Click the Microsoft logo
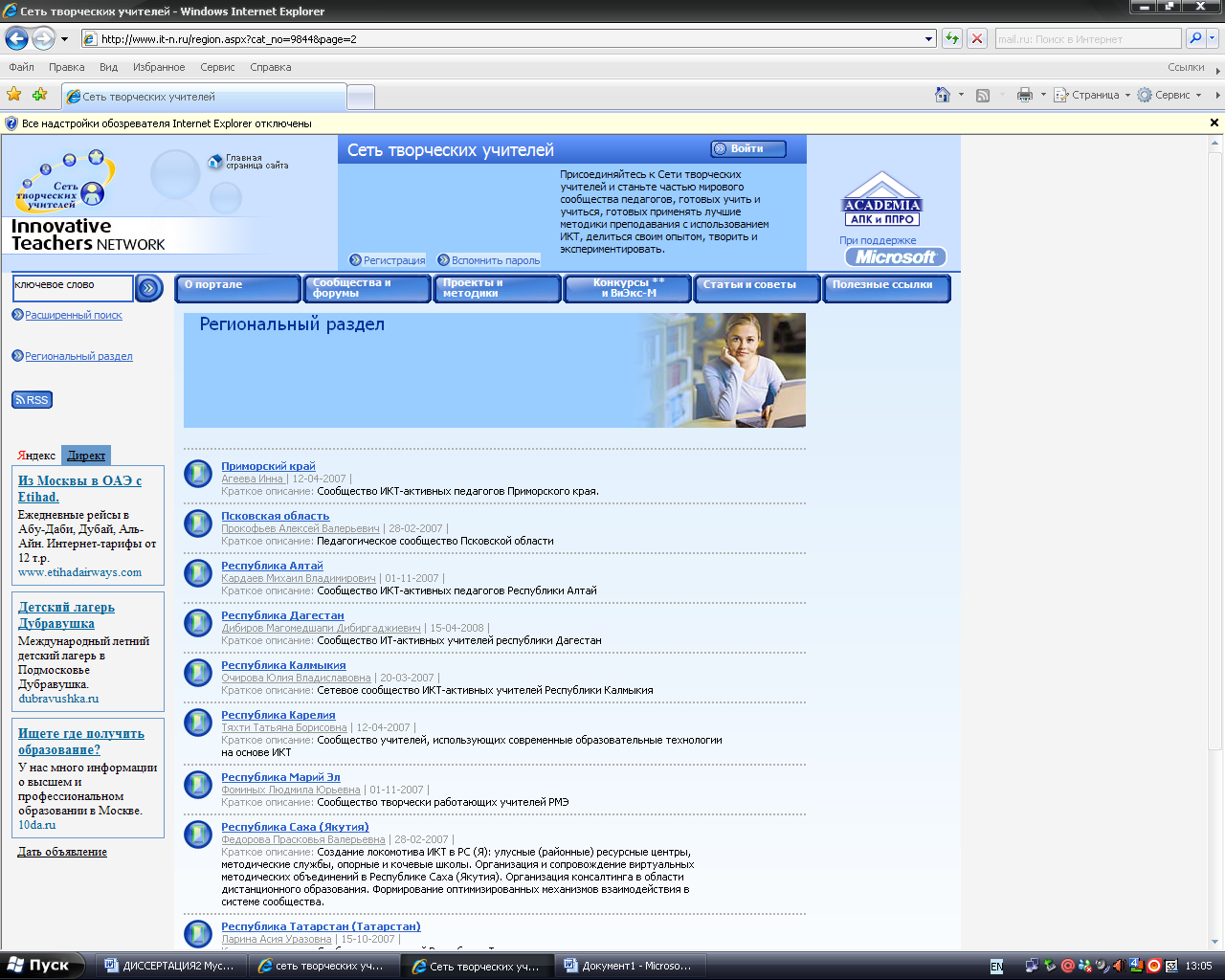Viewport: 1225px width, 980px height. [x=895, y=256]
